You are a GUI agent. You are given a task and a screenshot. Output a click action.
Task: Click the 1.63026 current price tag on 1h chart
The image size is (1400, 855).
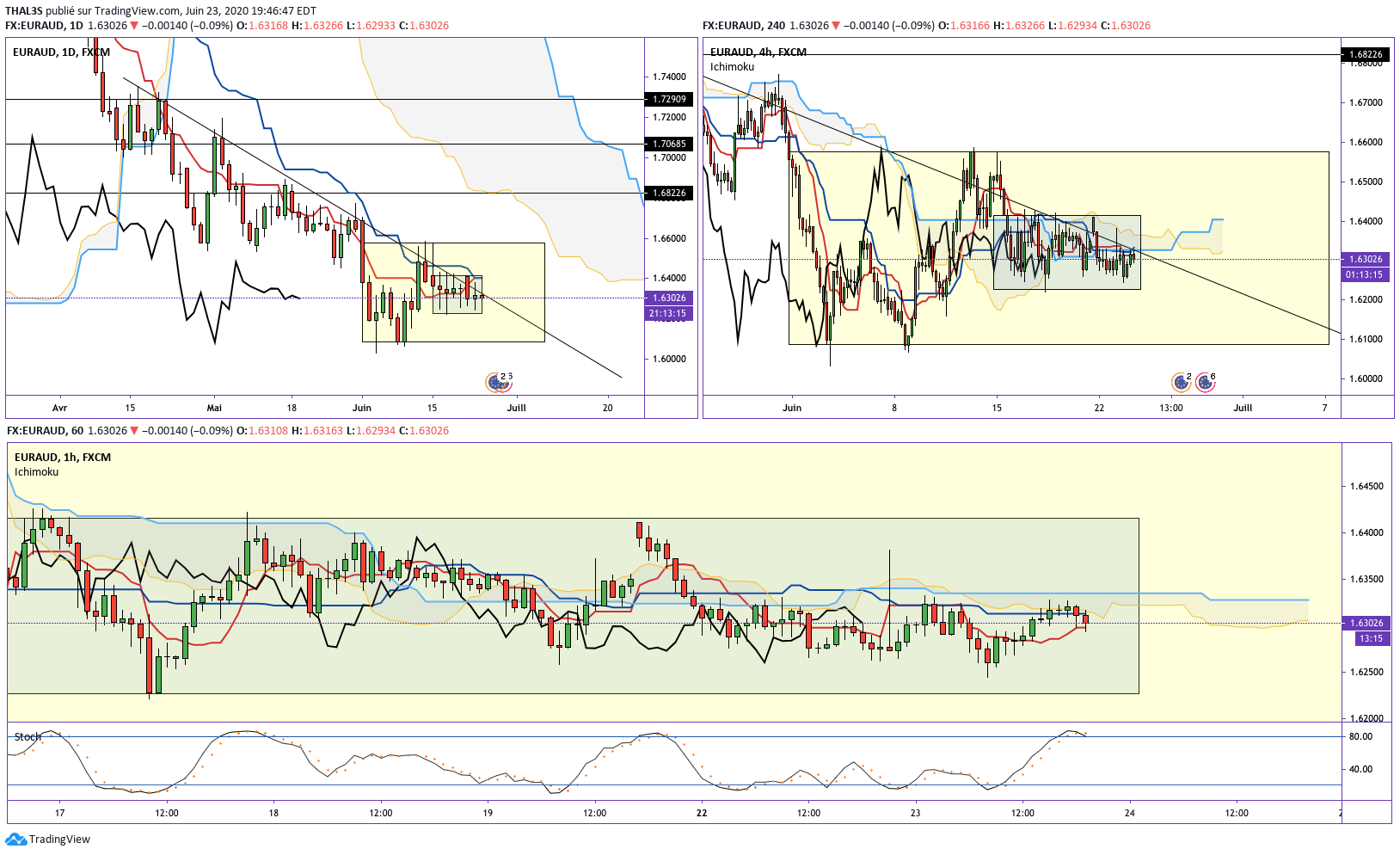tap(1366, 624)
